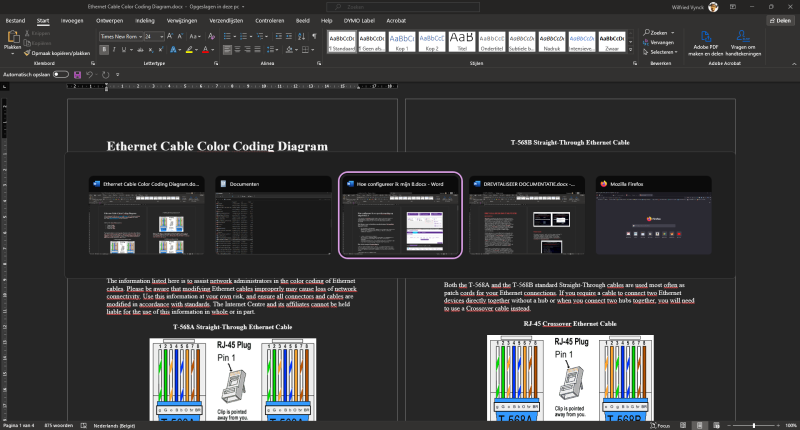Switch to the Verzendlijsten tab
This screenshot has height=430, width=800.
227,20
